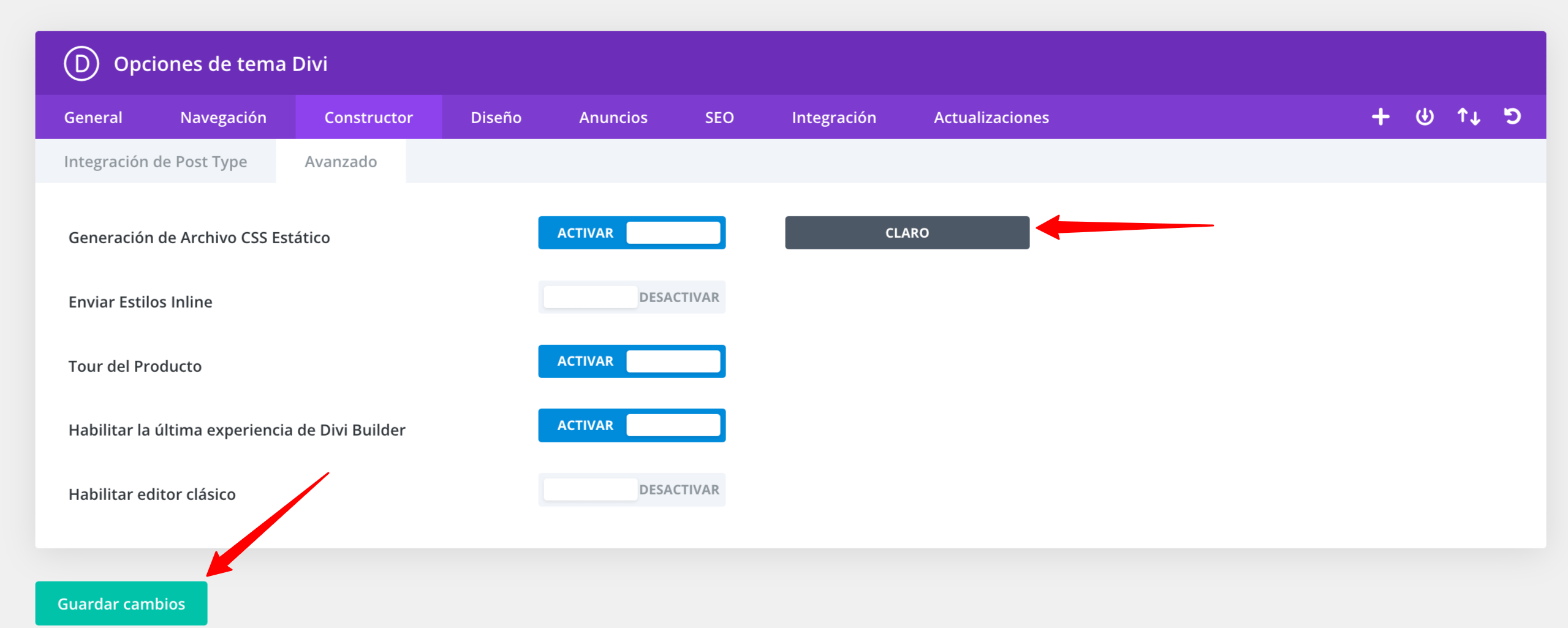Open the SEO tab
The height and width of the screenshot is (628, 1568).
point(719,117)
